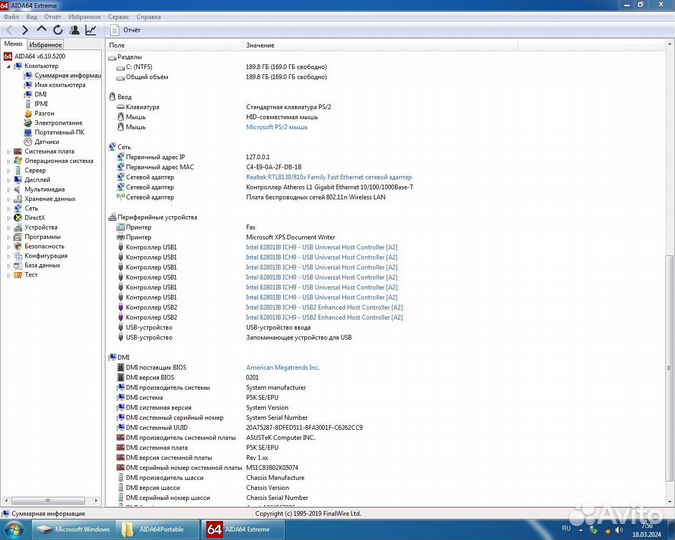Select Разгон overclock tree item
The image size is (675, 540).
(x=44, y=113)
